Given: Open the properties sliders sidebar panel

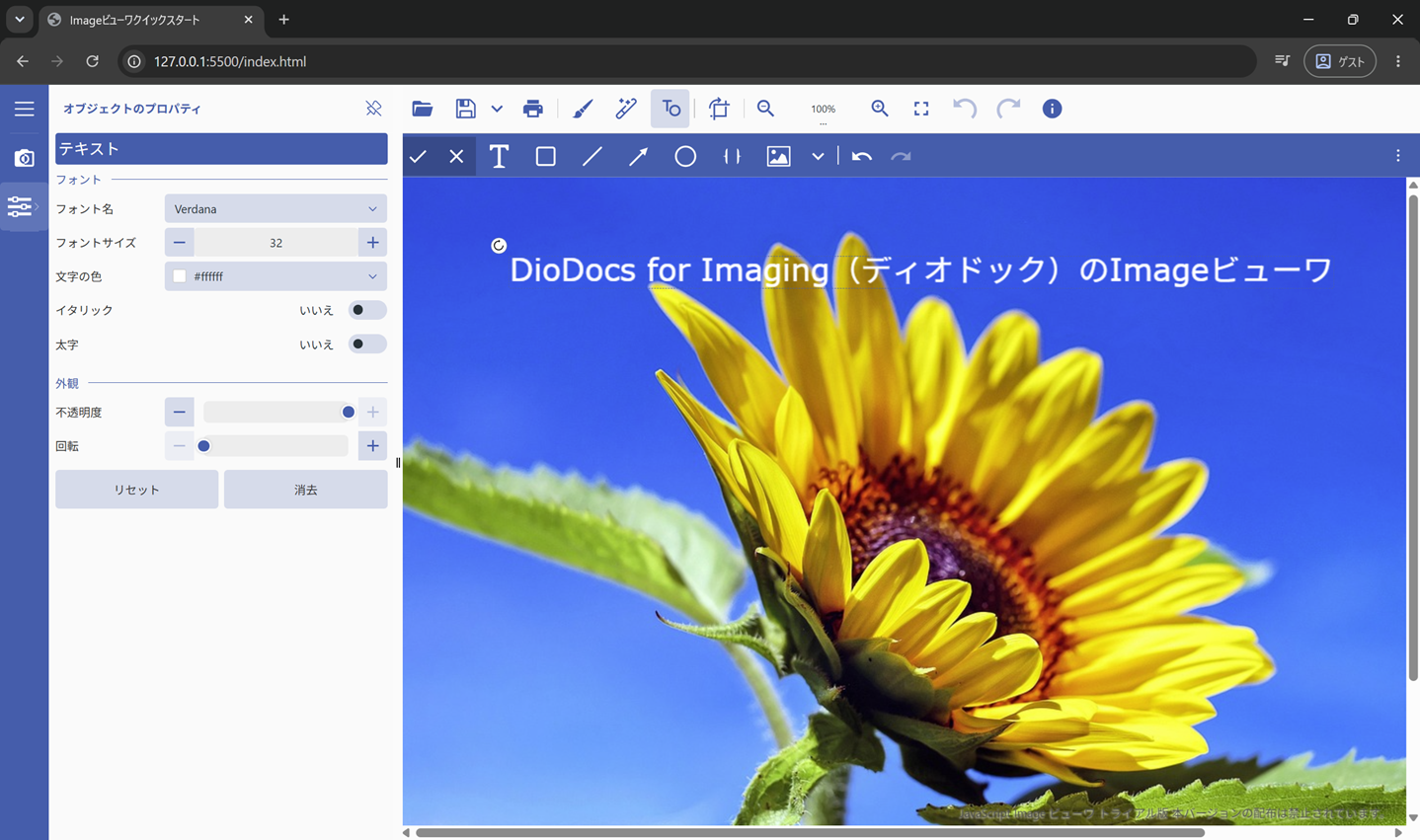Looking at the screenshot, I should tap(20, 206).
